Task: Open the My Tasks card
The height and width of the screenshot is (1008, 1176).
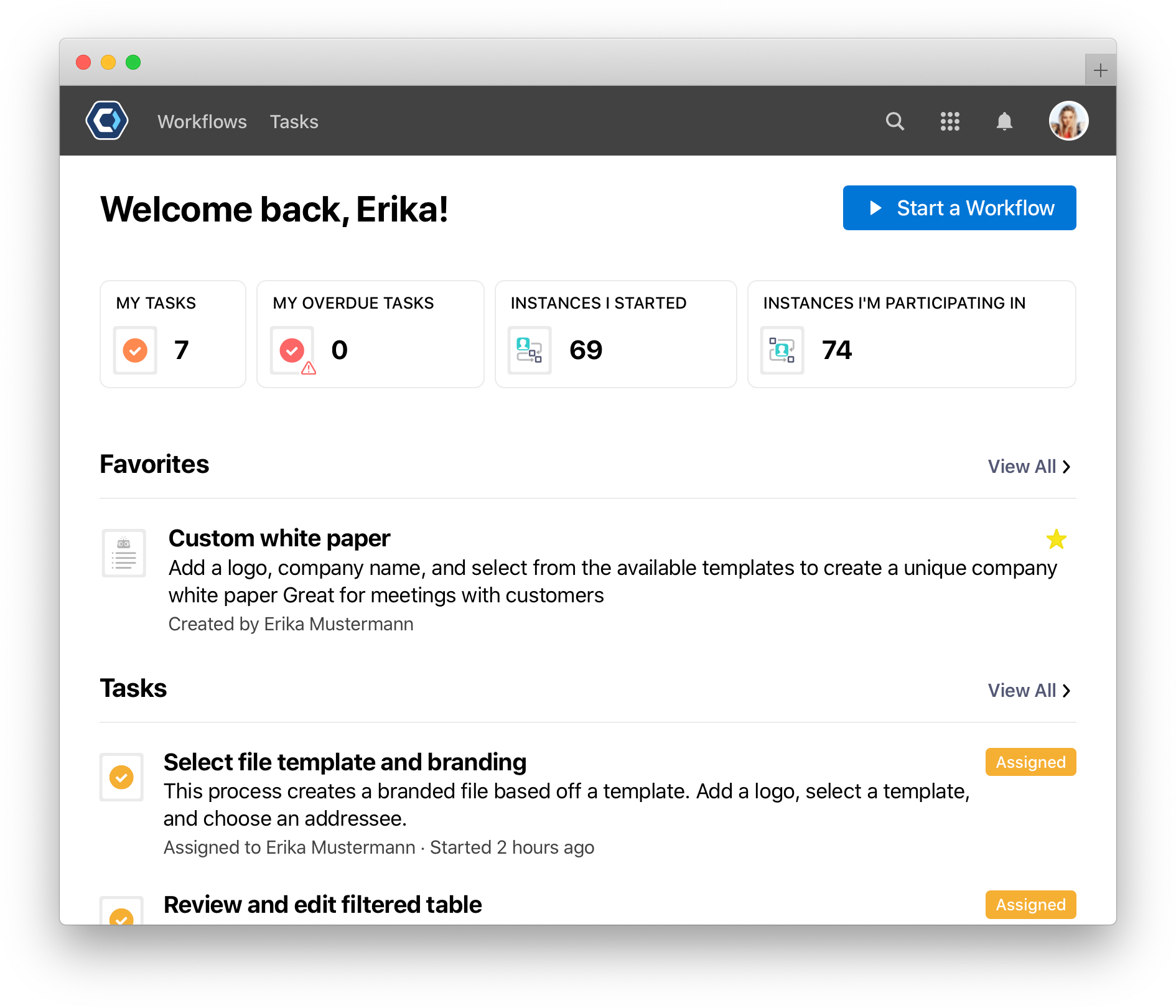Action: point(173,334)
